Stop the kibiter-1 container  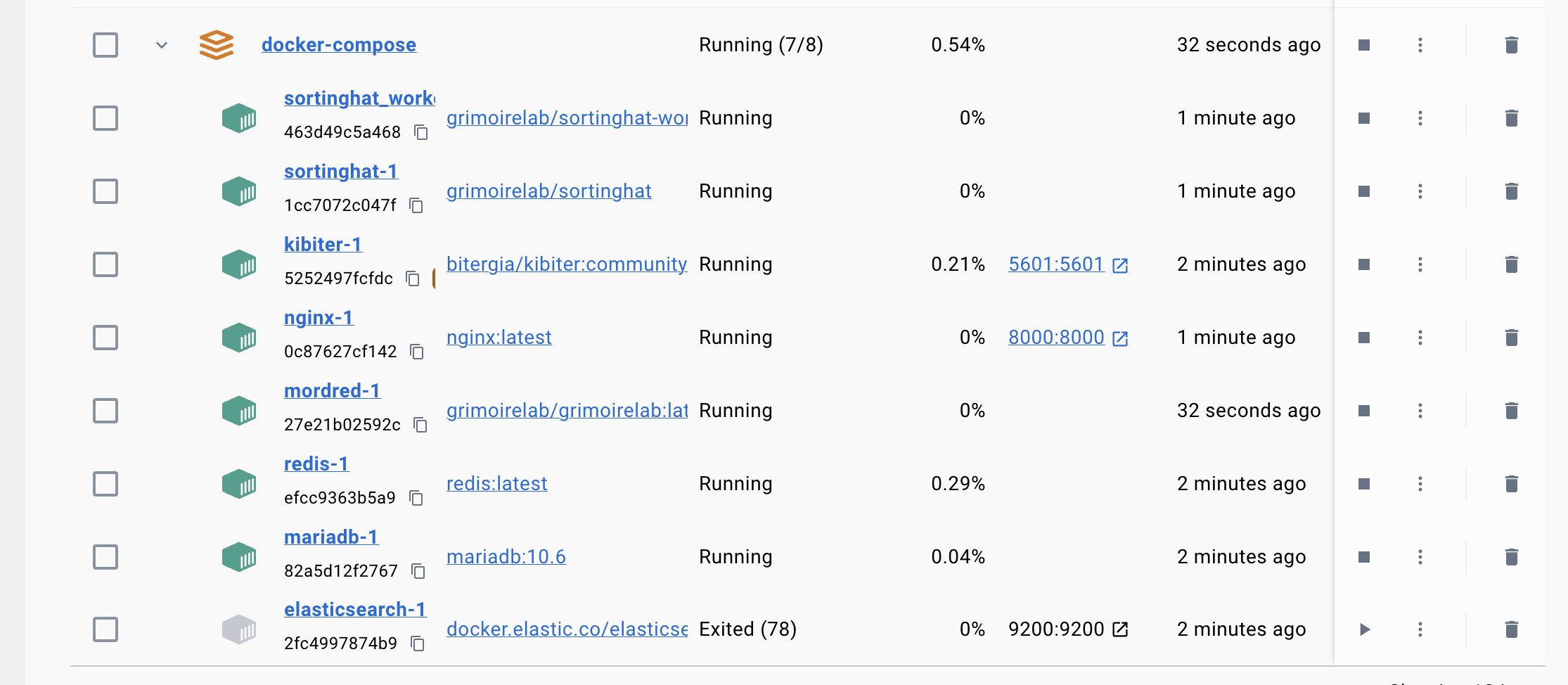1365,264
